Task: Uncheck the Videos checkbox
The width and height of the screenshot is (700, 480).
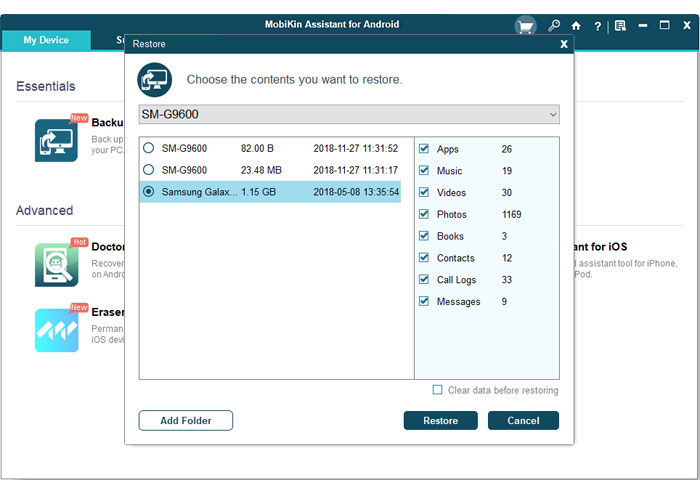Action: 424,192
